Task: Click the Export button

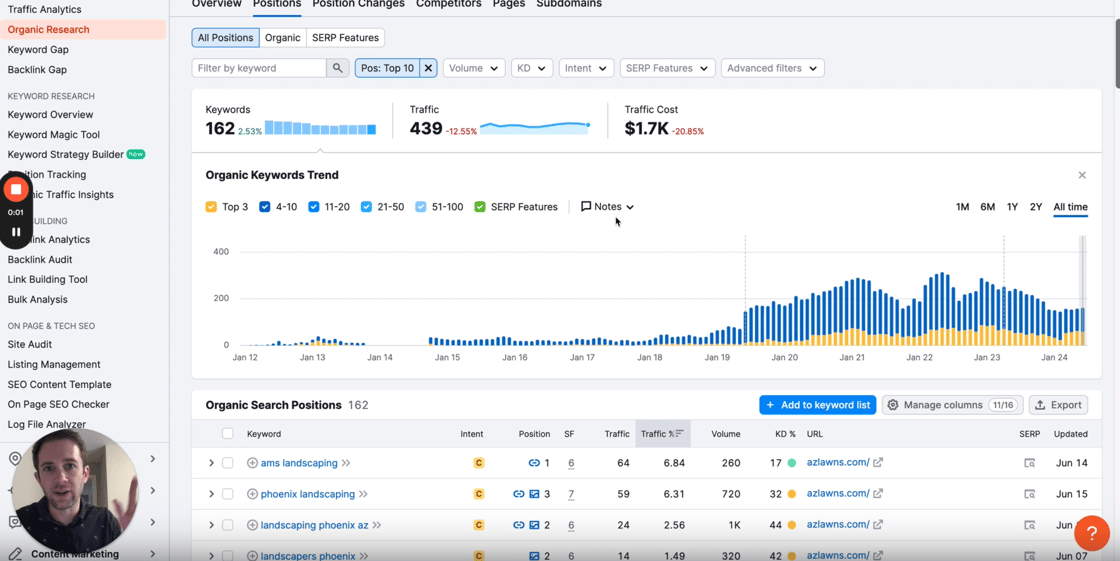Action: click(1058, 405)
